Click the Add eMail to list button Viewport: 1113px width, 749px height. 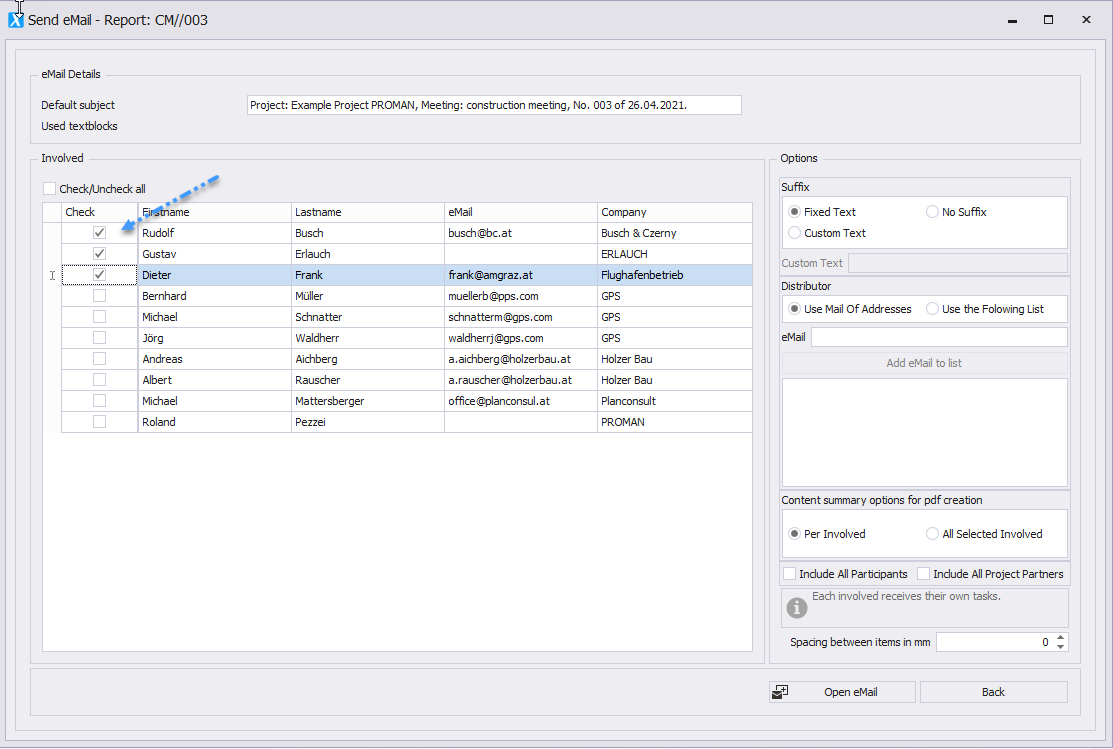point(924,363)
